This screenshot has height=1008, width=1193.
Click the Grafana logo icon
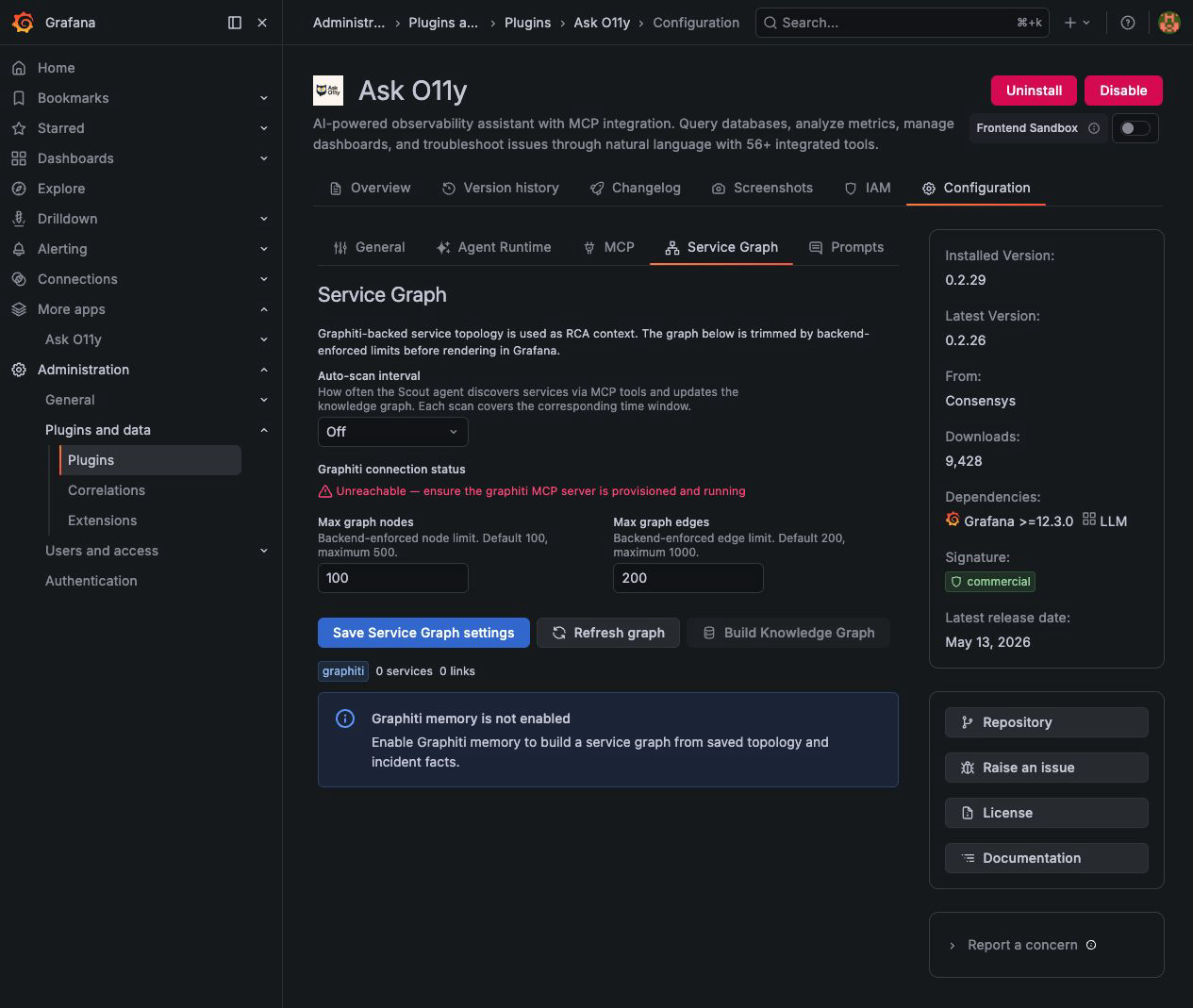pos(23,23)
